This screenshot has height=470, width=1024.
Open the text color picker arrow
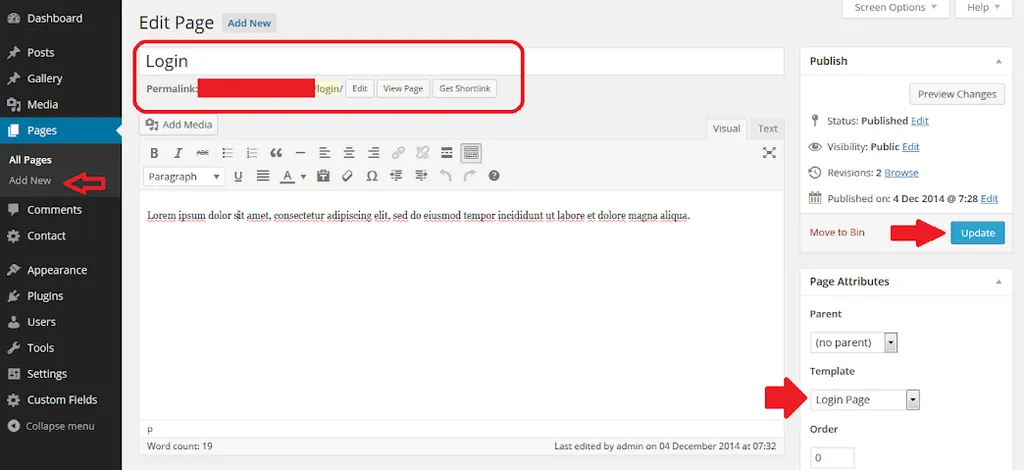tap(302, 177)
